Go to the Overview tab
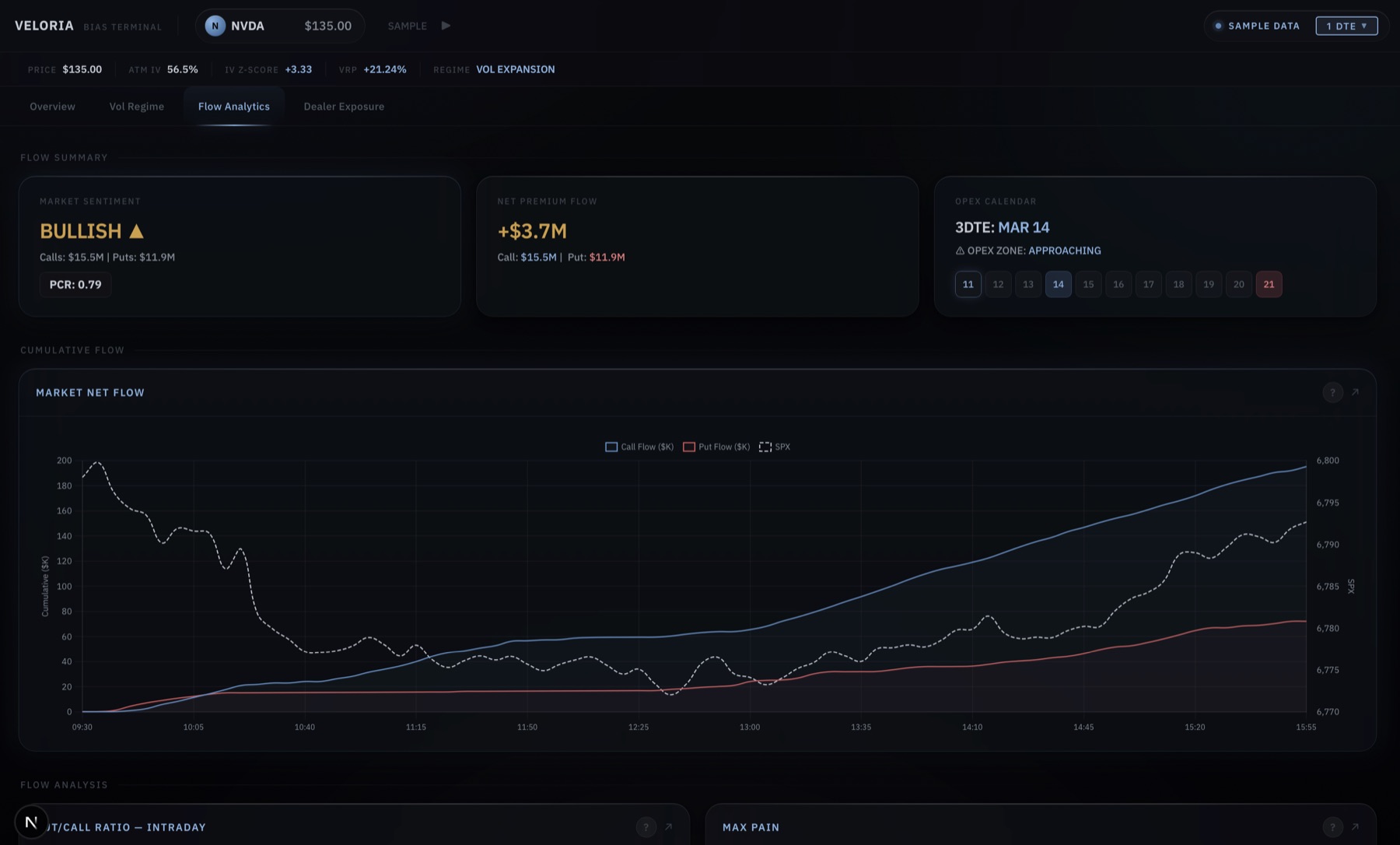 tap(52, 107)
